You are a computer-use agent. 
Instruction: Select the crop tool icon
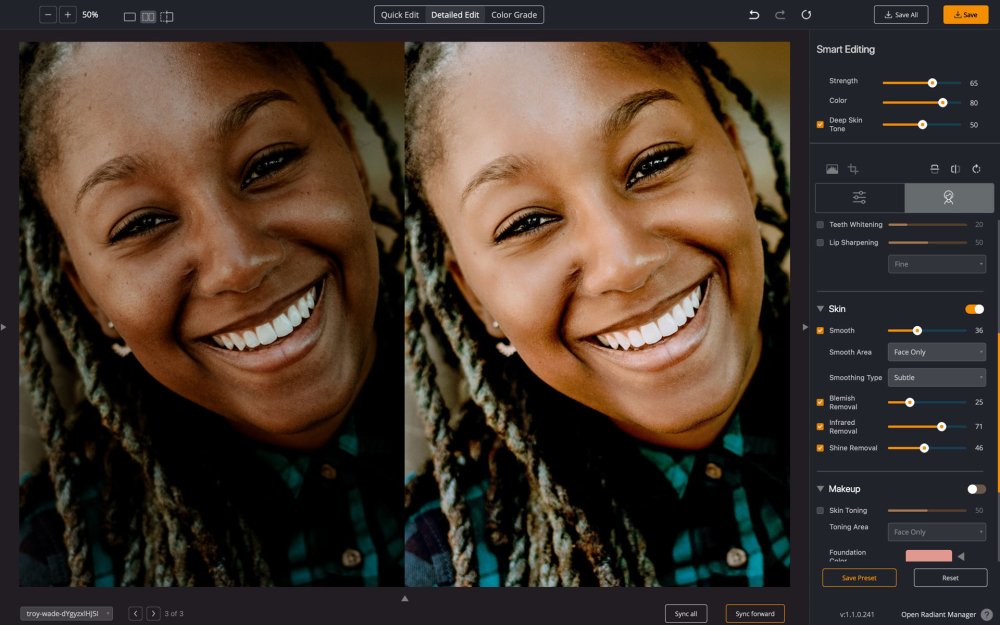point(853,169)
